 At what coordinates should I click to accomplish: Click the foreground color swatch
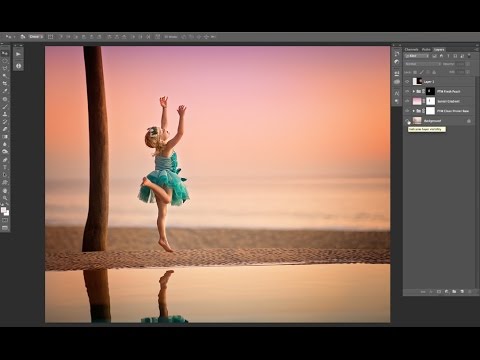[x=3, y=210]
